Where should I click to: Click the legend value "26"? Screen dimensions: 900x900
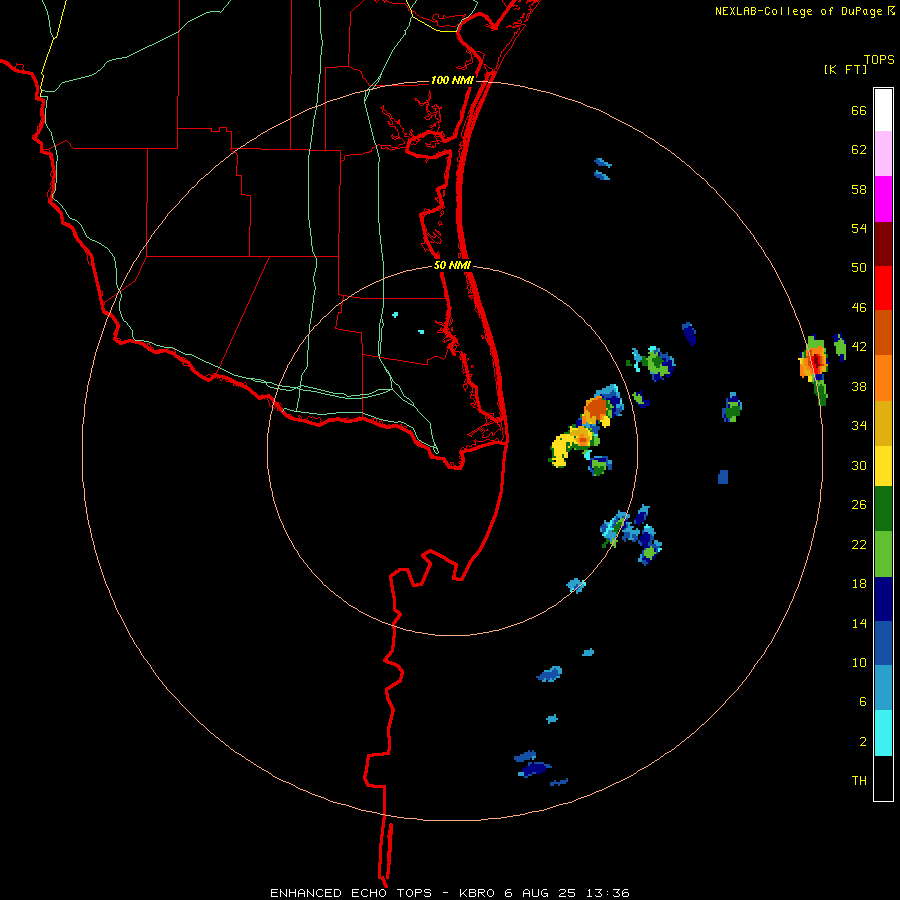tap(859, 505)
